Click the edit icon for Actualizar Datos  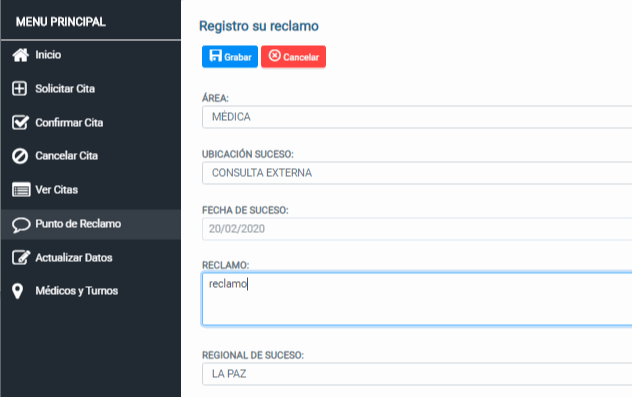(x=21, y=258)
